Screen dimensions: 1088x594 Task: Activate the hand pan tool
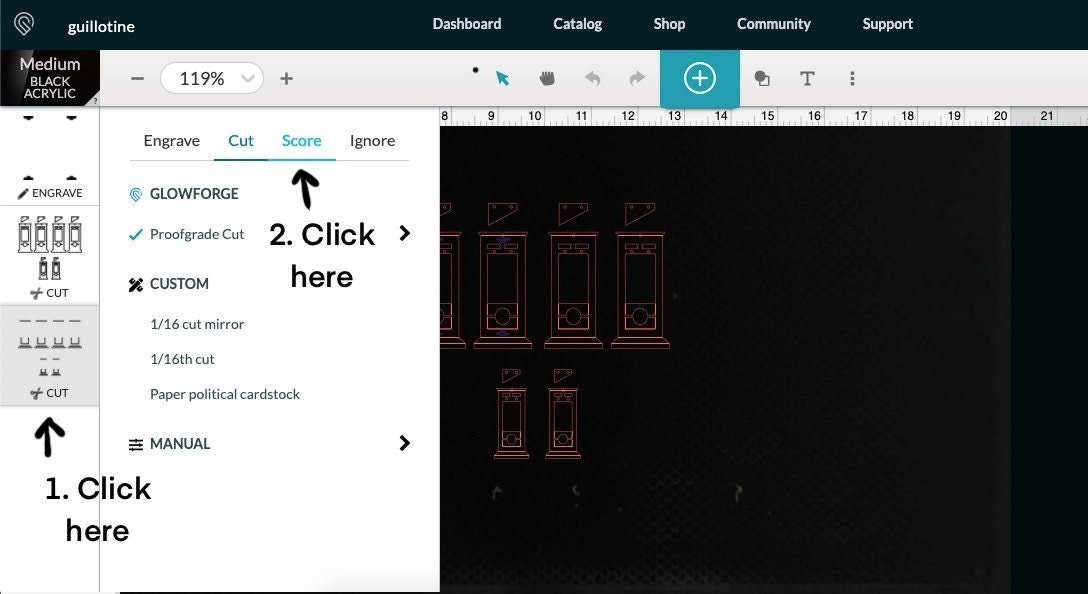pyautogui.click(x=547, y=78)
